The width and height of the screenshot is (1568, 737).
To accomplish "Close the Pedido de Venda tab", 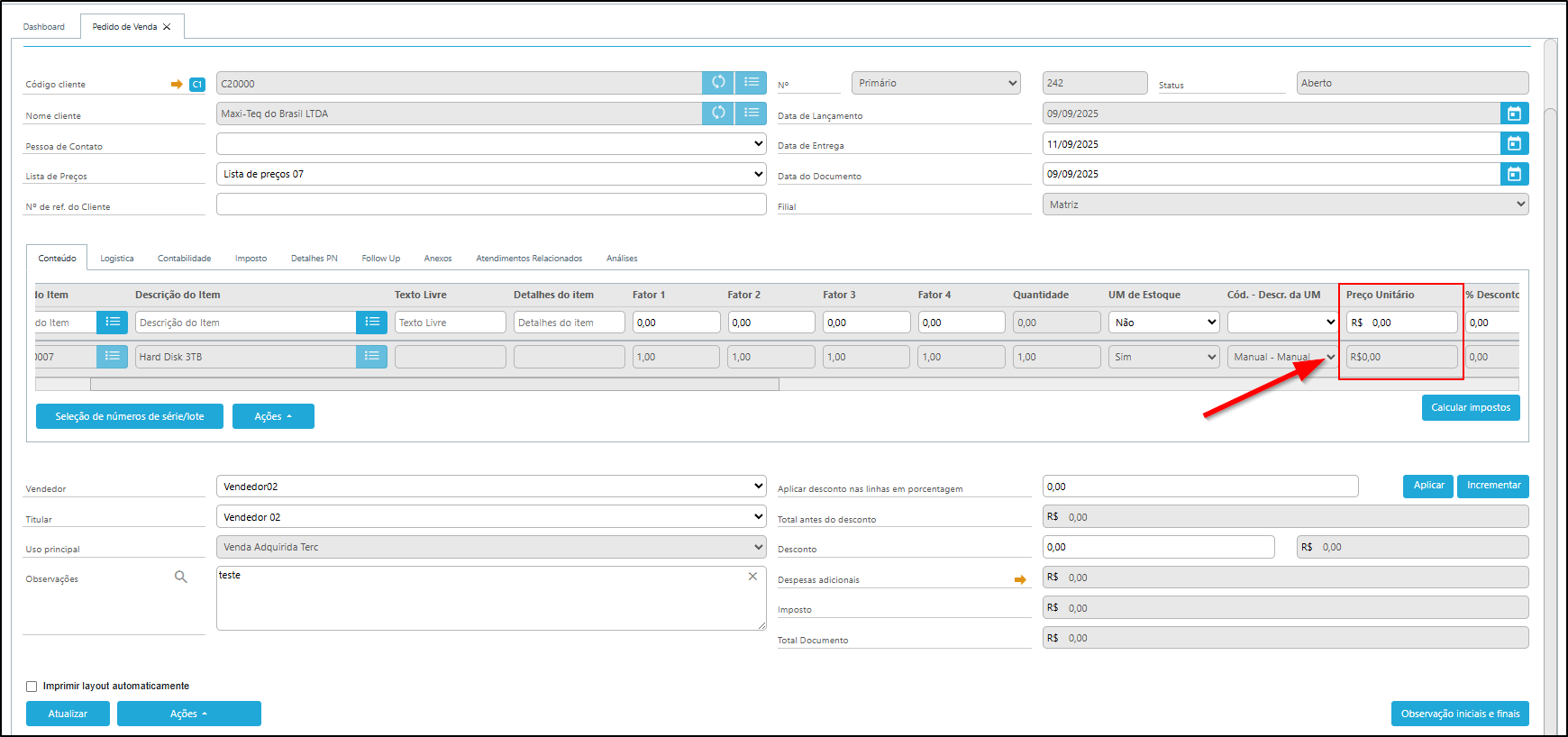I will 167,27.
